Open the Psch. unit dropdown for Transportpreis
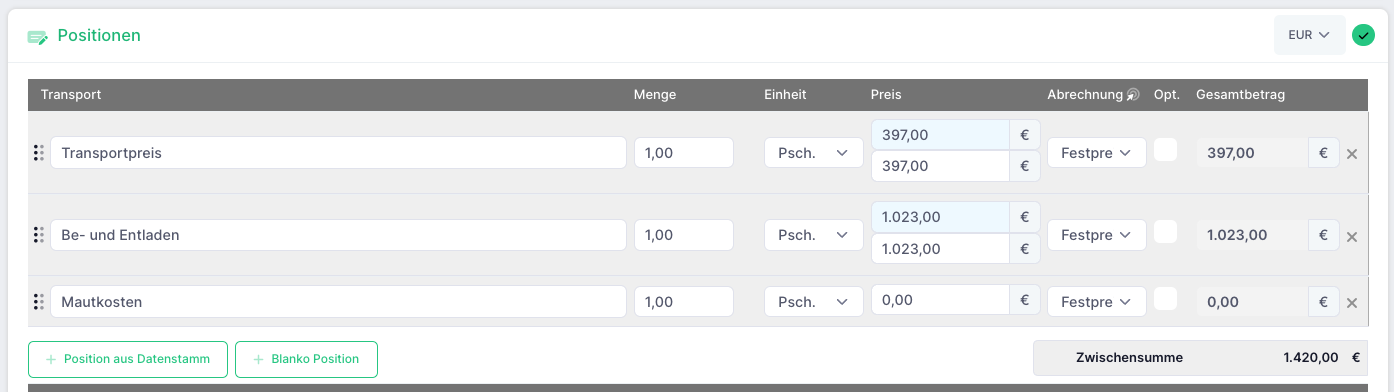Screen dimensions: 1394x392 point(814,153)
